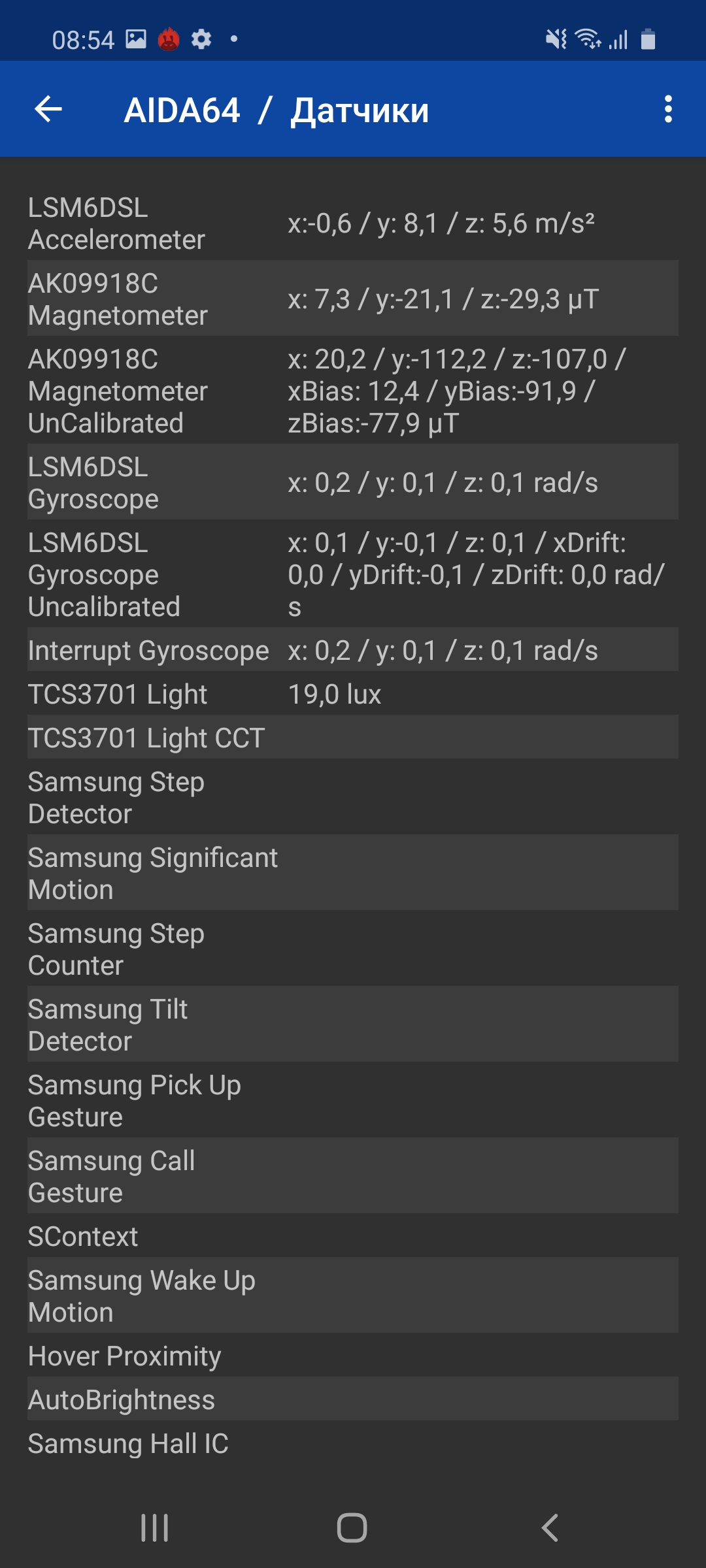Select the AK09918C Magnetometer UnCalibrated row
The width and height of the screenshot is (706, 1568).
[353, 391]
